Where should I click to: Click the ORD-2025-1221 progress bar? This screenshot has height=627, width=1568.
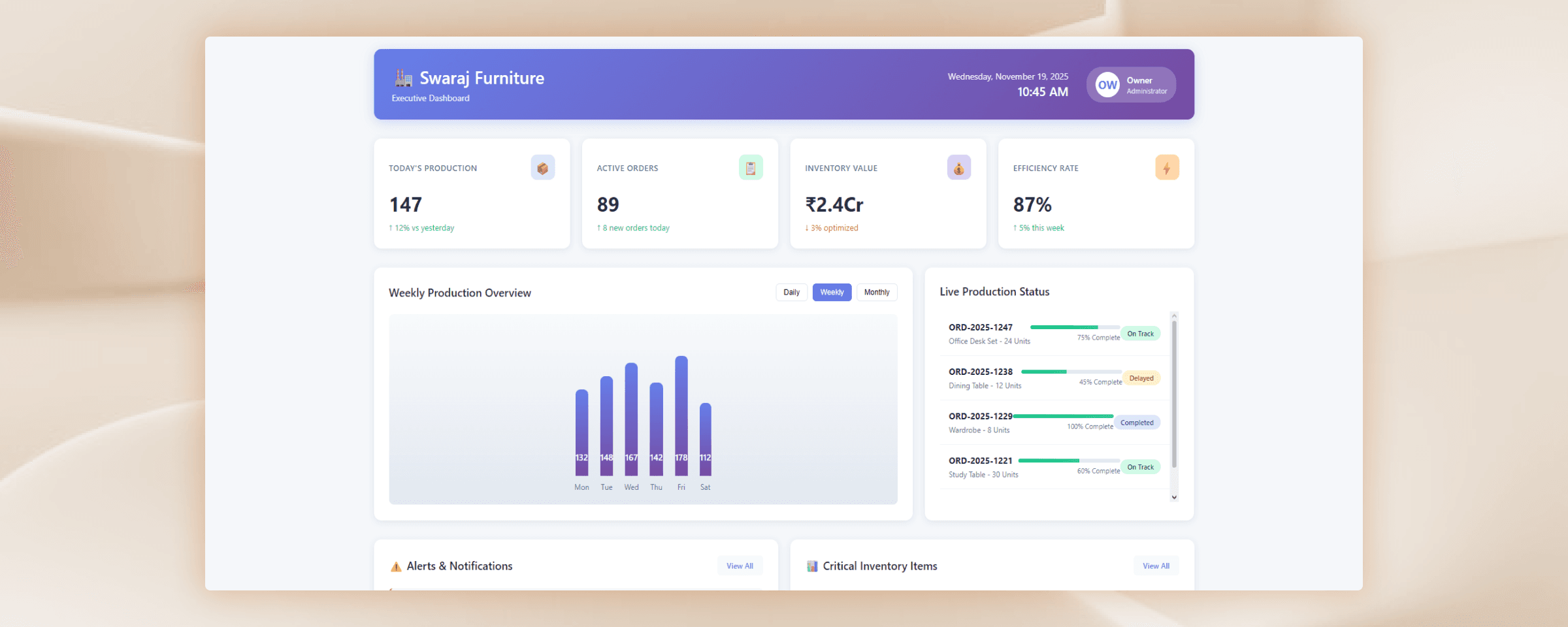click(1070, 460)
